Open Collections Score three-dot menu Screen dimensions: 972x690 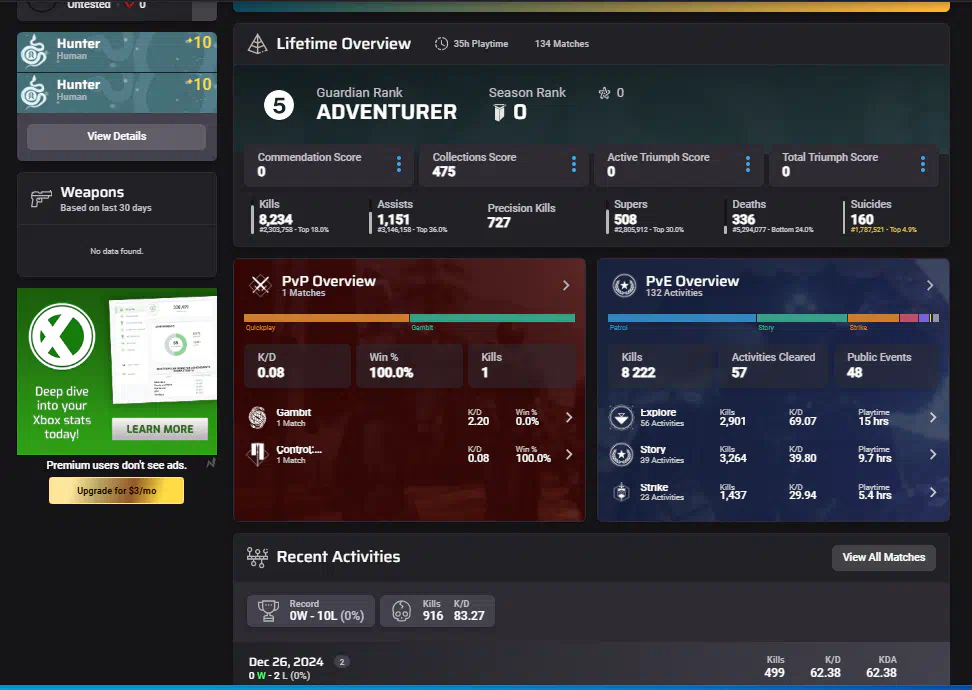(573, 164)
